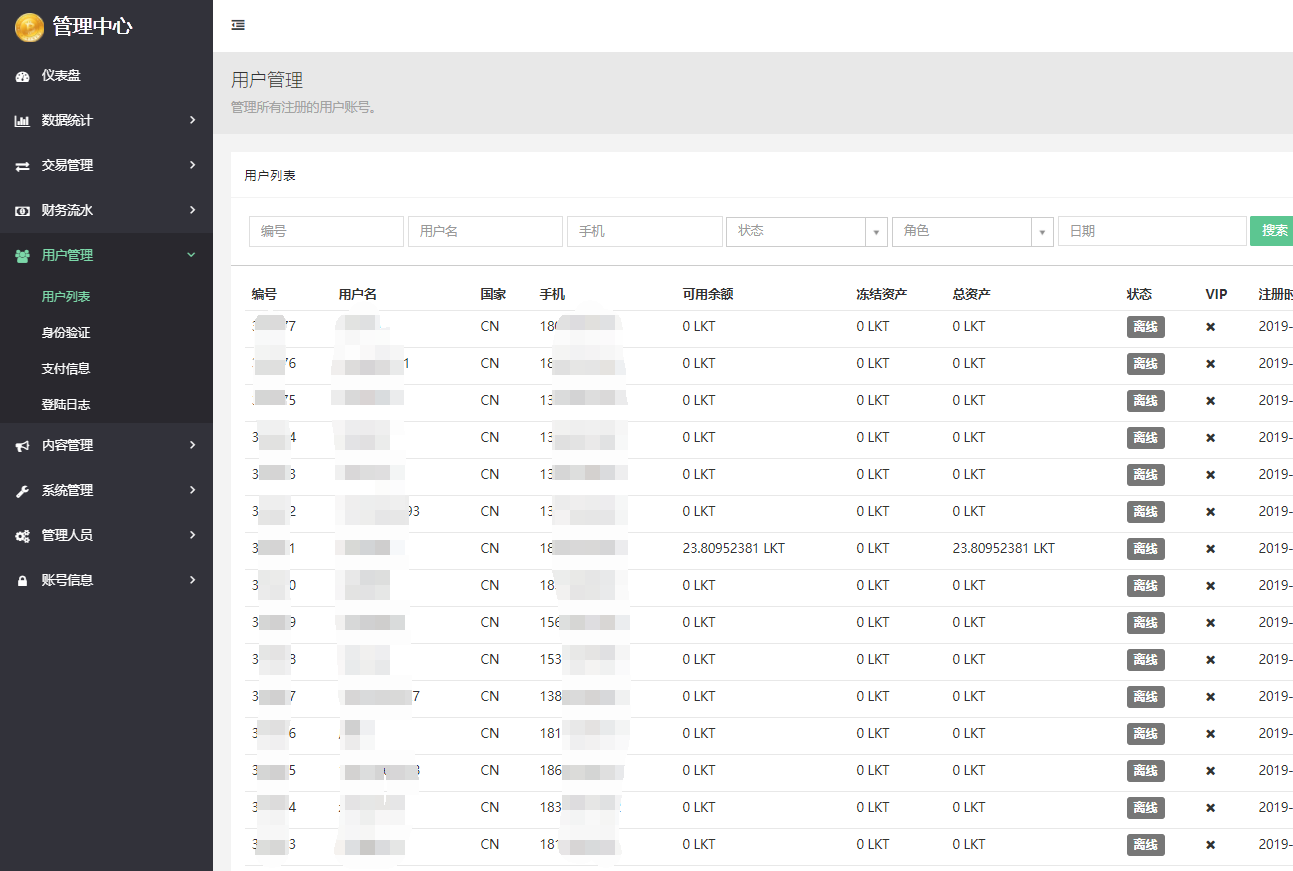
Task: Click the 国家 column header
Action: tap(493, 295)
